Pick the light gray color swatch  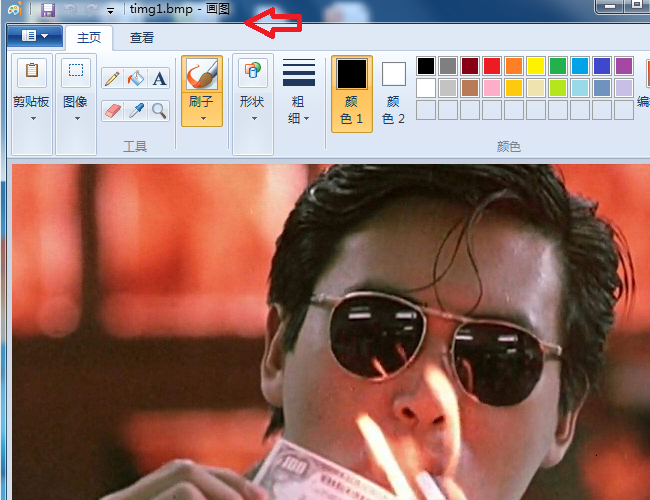pyautogui.click(x=448, y=88)
